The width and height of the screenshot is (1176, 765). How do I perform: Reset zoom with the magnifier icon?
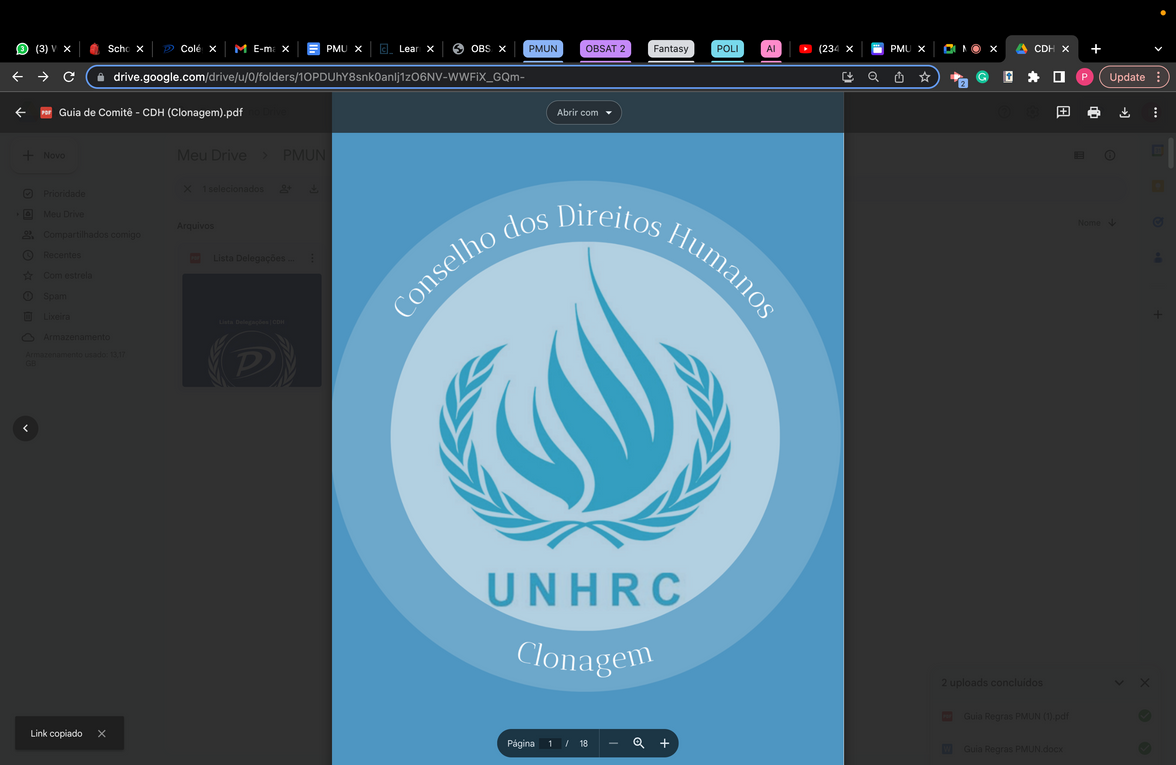coord(639,743)
